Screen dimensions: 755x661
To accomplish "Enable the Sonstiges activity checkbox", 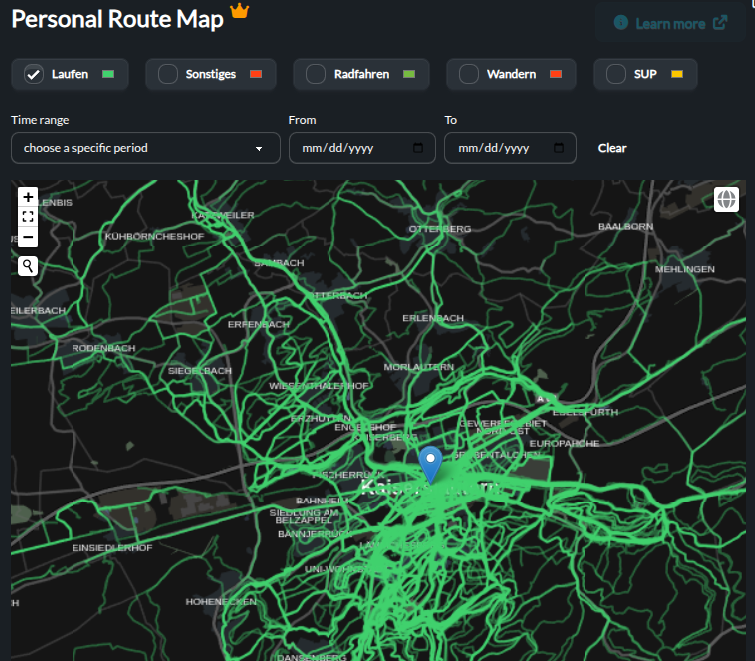I will tap(168, 74).
